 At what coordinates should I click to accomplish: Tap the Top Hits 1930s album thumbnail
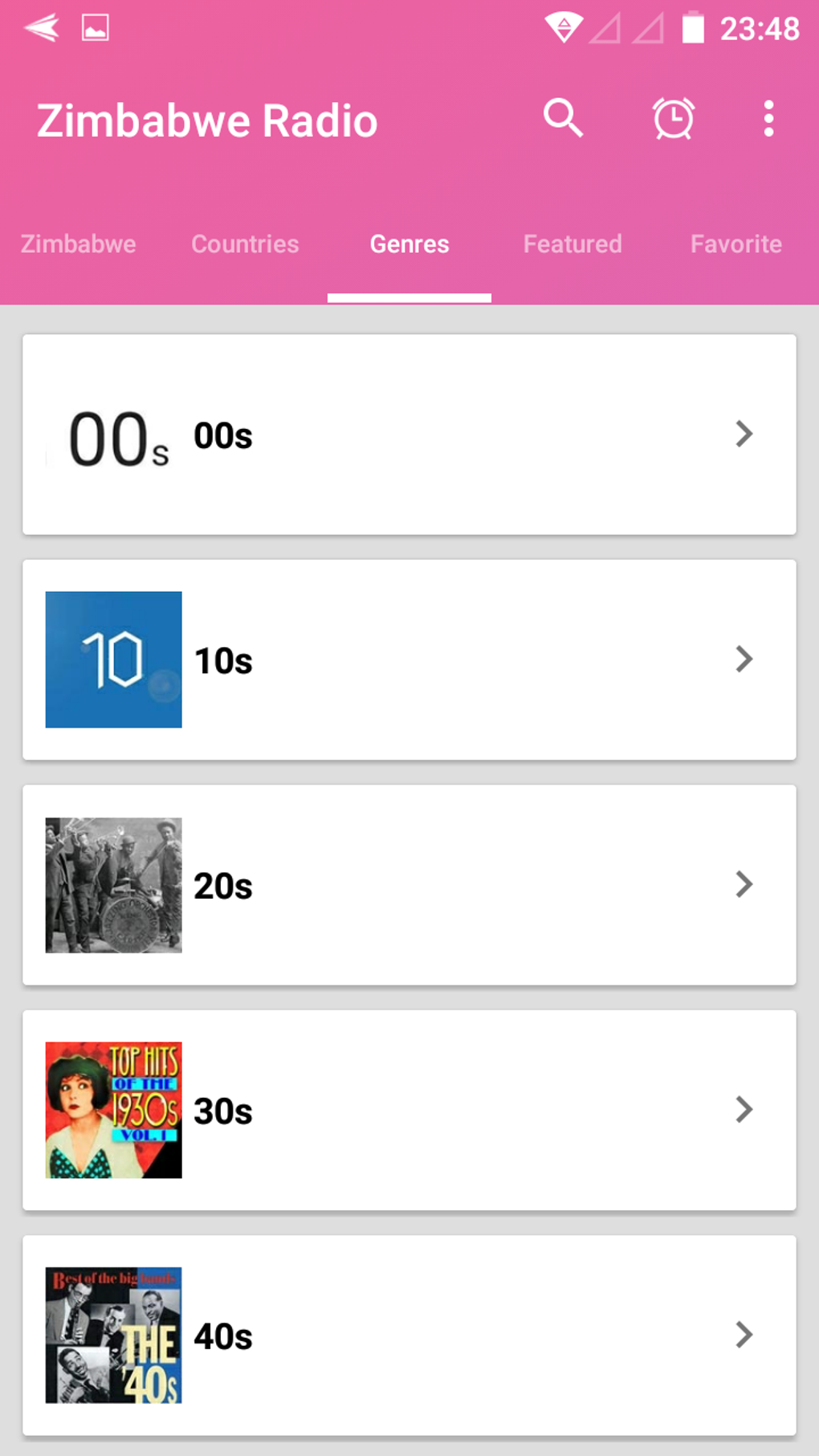click(113, 1110)
